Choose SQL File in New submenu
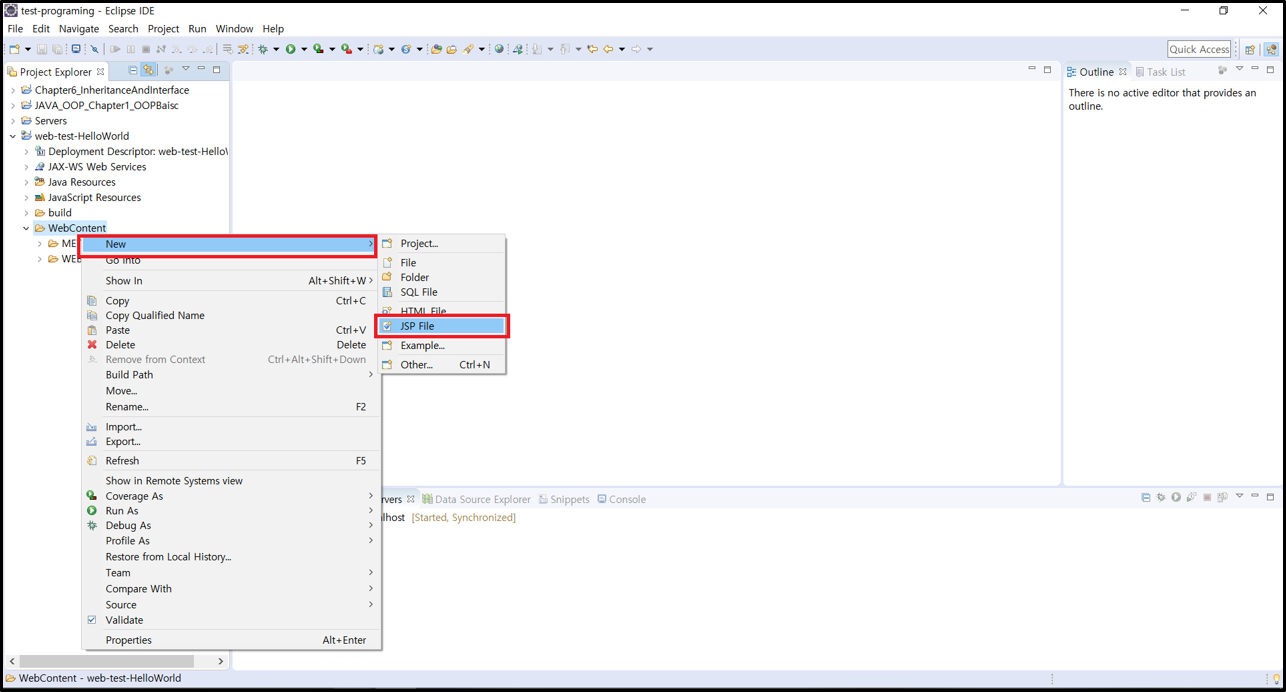The width and height of the screenshot is (1286, 692). point(441,292)
